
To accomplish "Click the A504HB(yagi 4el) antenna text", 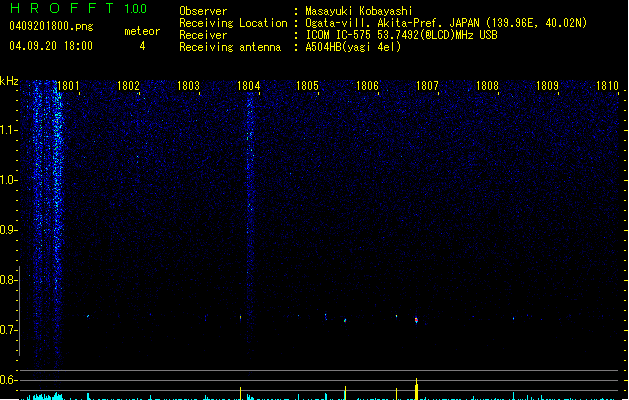I will [353, 47].
